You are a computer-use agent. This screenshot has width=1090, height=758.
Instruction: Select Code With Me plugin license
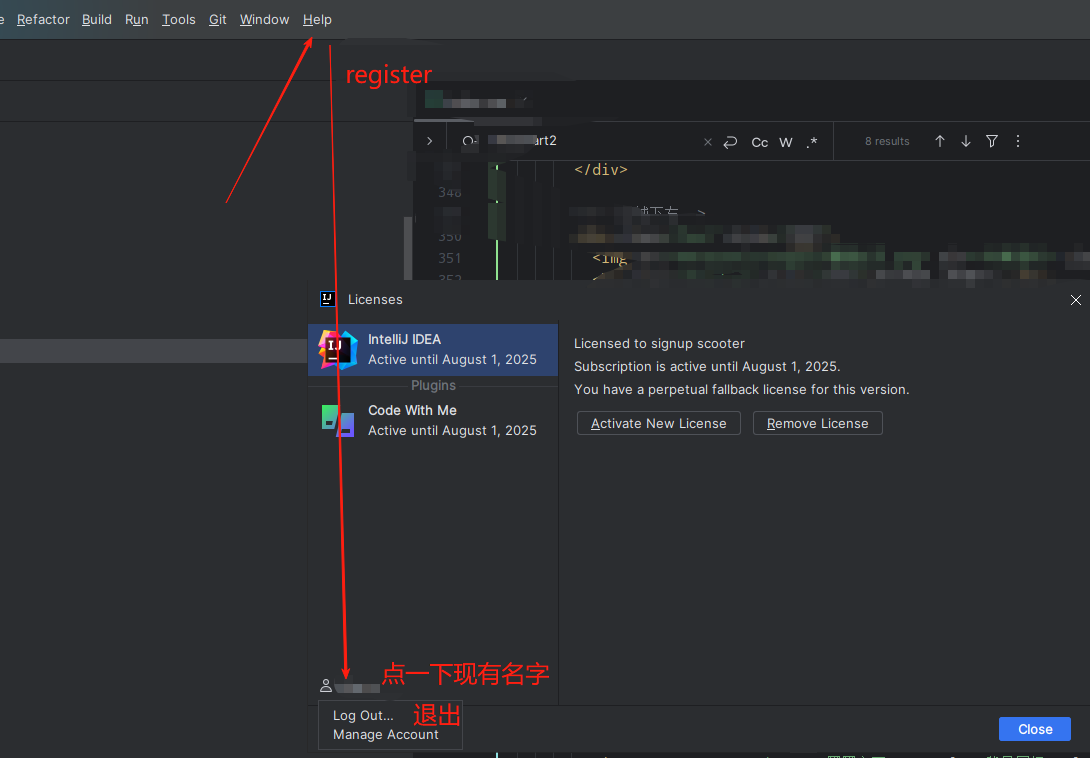click(x=433, y=421)
